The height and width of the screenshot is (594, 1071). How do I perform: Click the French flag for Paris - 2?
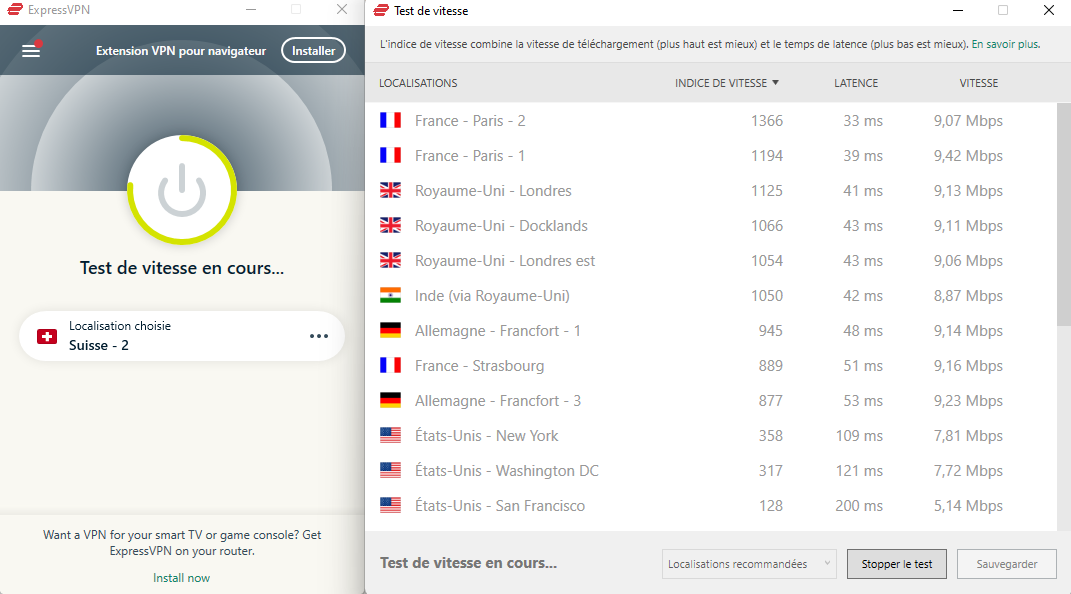391,120
